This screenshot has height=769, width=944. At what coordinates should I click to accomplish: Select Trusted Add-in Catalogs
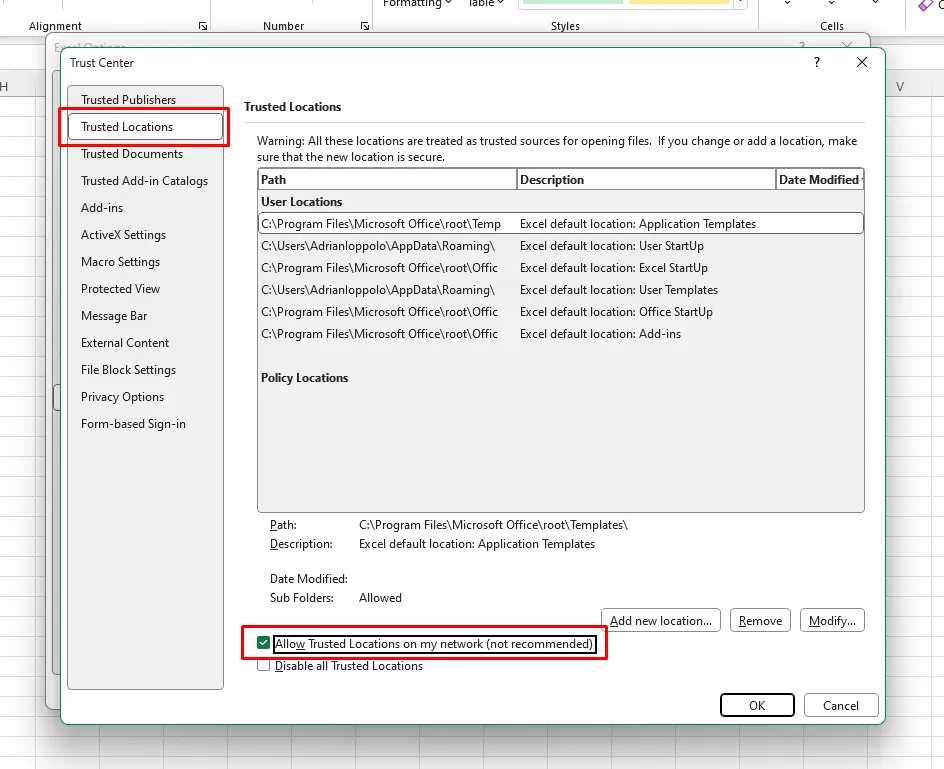point(144,181)
